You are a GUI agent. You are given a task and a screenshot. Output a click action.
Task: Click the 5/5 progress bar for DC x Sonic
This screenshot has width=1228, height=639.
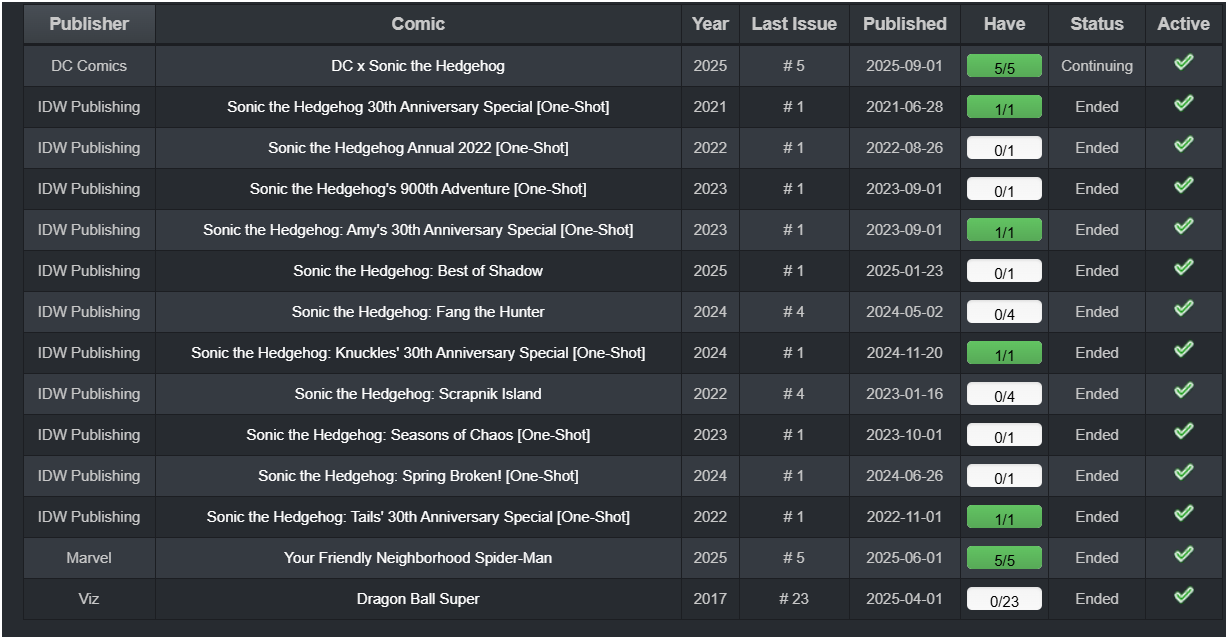[1004, 67]
